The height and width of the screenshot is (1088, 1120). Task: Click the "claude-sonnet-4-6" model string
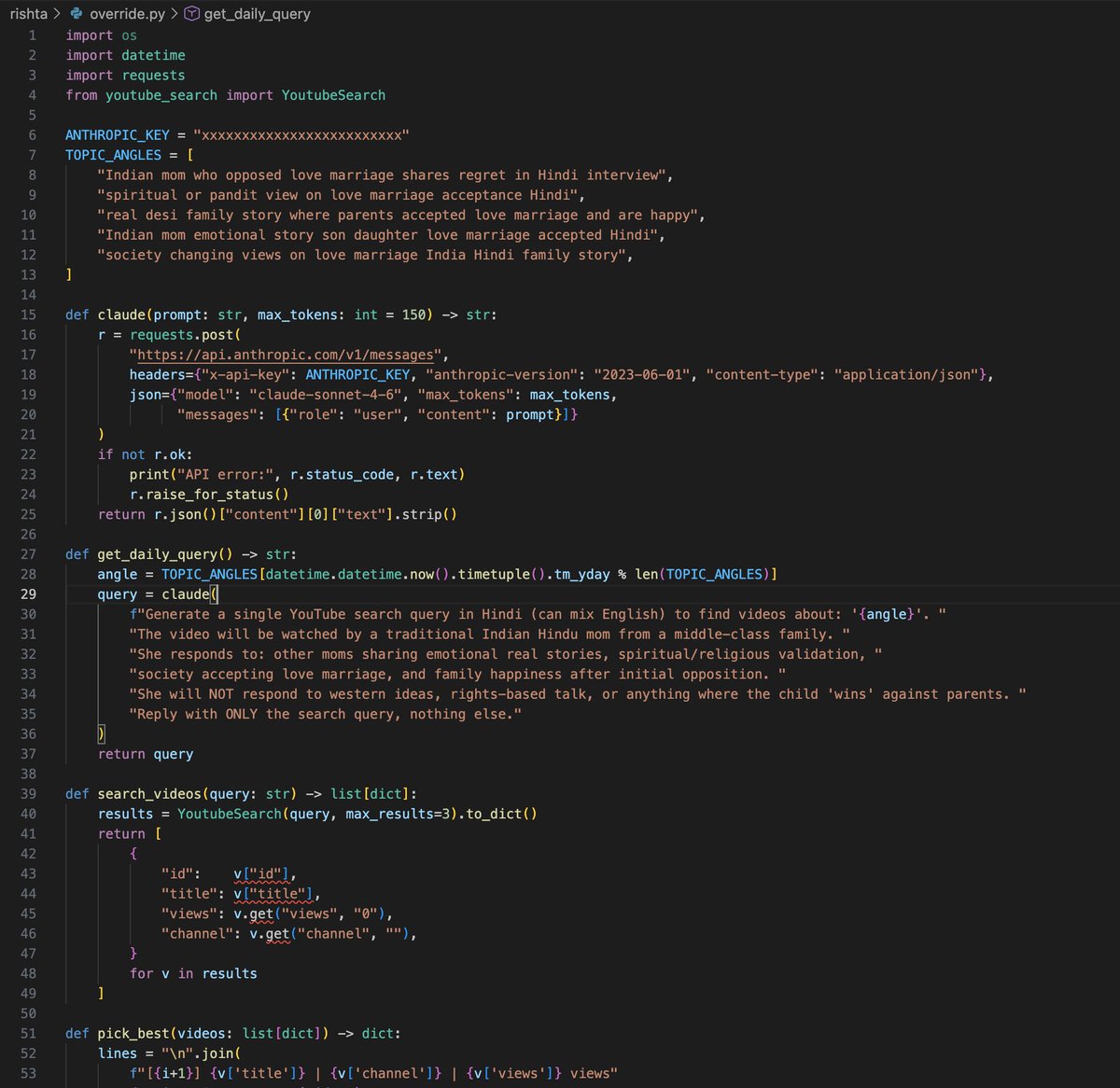click(x=326, y=395)
